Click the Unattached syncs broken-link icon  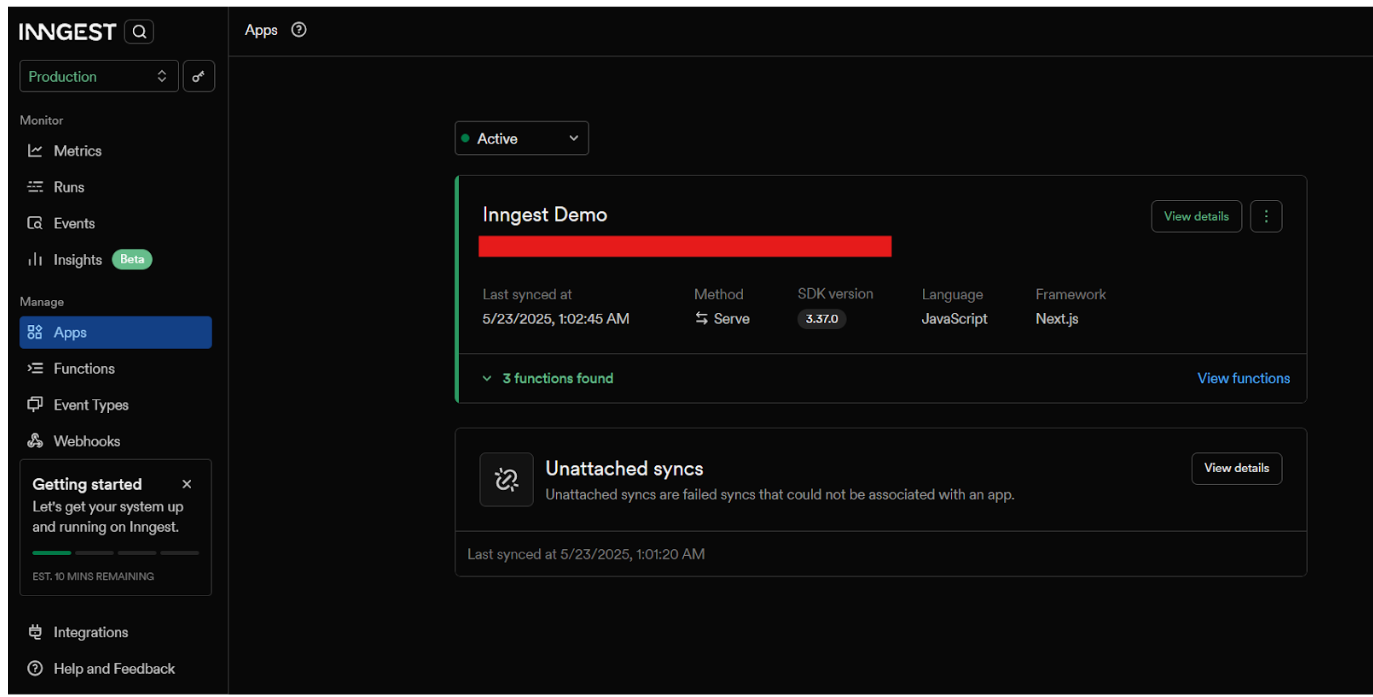[506, 480]
